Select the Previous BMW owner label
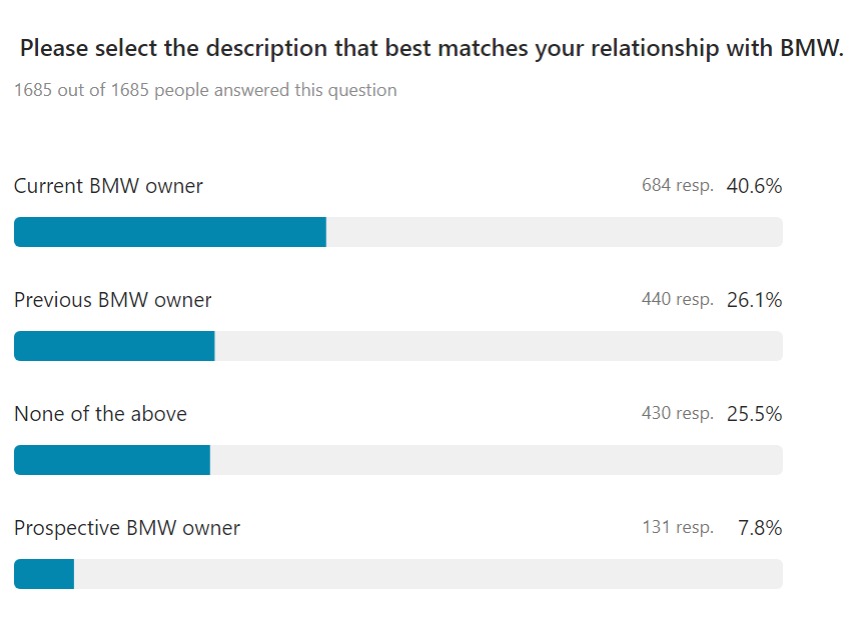Viewport: 865px width, 640px height. pyautogui.click(x=113, y=300)
